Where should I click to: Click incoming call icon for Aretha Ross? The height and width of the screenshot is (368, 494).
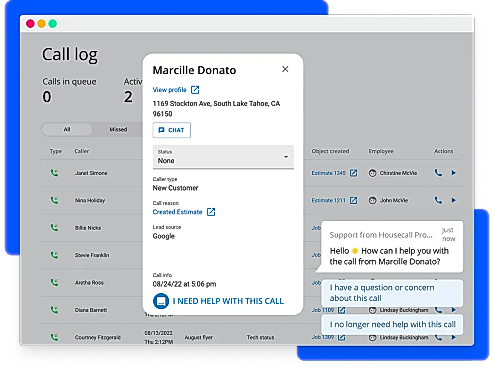(x=54, y=282)
